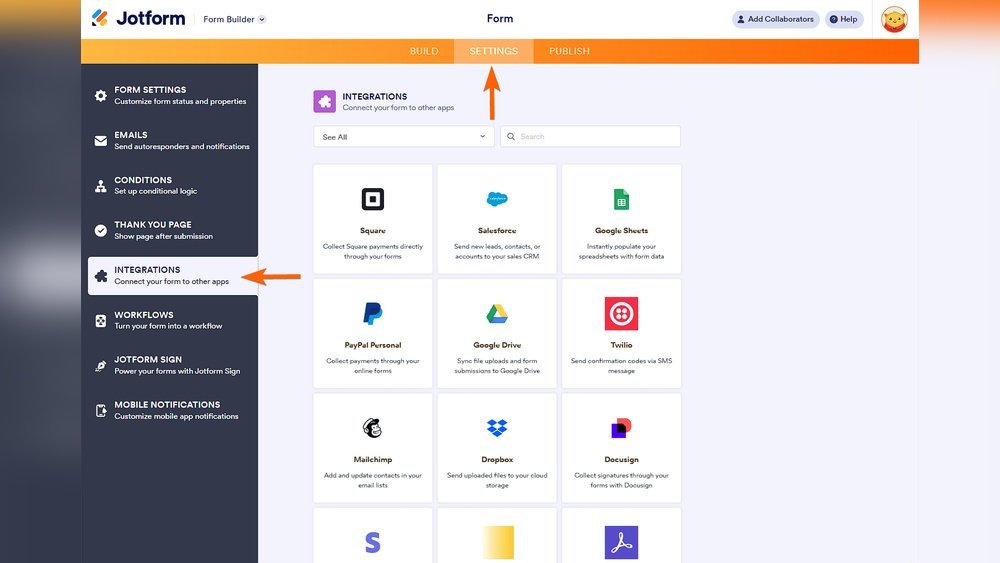Select the Square integration icon

[372, 200]
